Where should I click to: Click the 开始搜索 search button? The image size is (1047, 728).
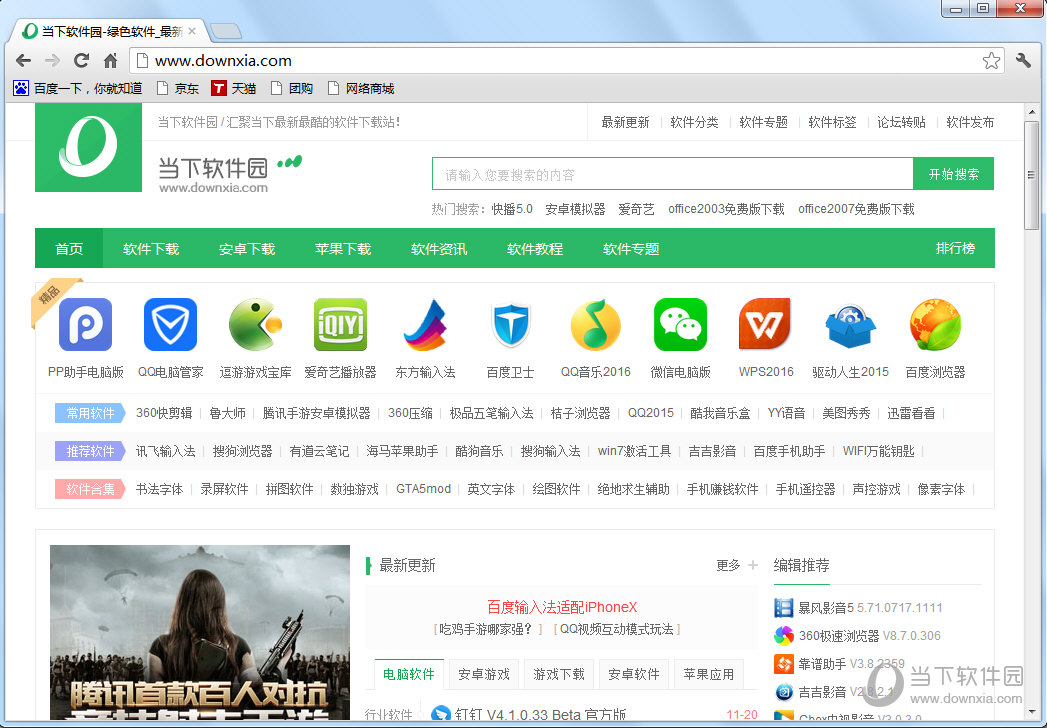954,174
